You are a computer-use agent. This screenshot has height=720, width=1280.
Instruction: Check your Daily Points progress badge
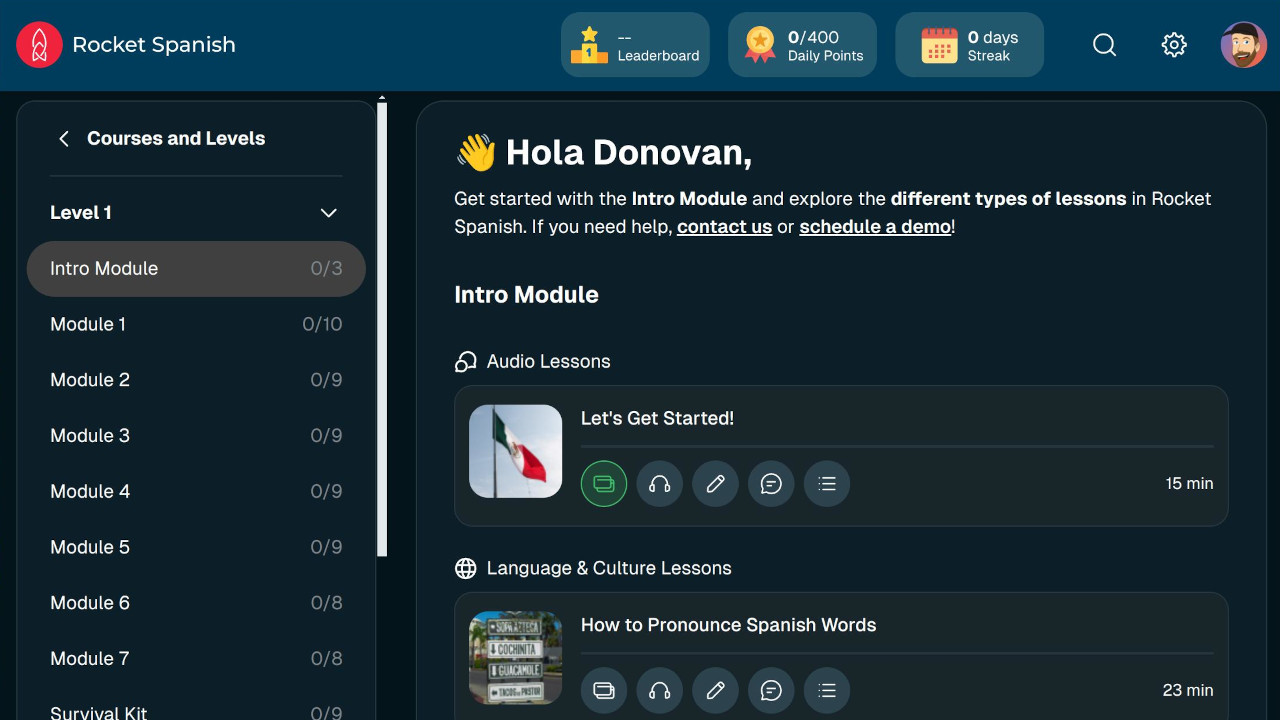click(x=802, y=44)
